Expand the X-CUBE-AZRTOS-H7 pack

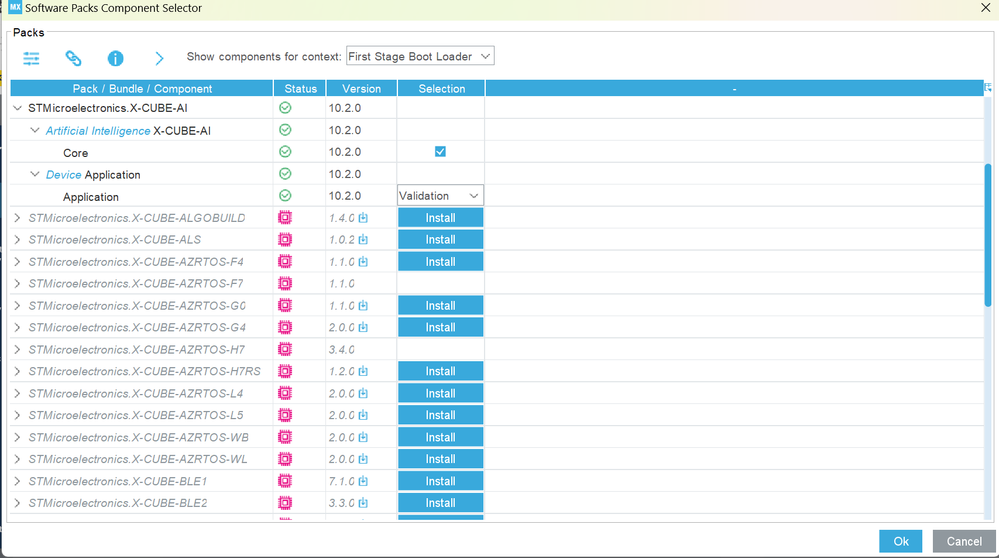pyautogui.click(x=17, y=349)
